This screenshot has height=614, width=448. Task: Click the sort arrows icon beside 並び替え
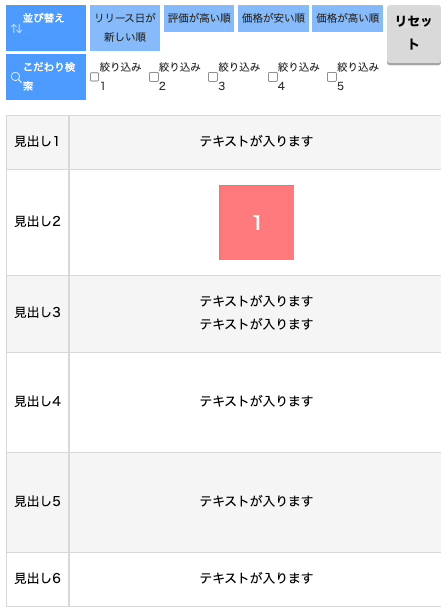[16, 29]
